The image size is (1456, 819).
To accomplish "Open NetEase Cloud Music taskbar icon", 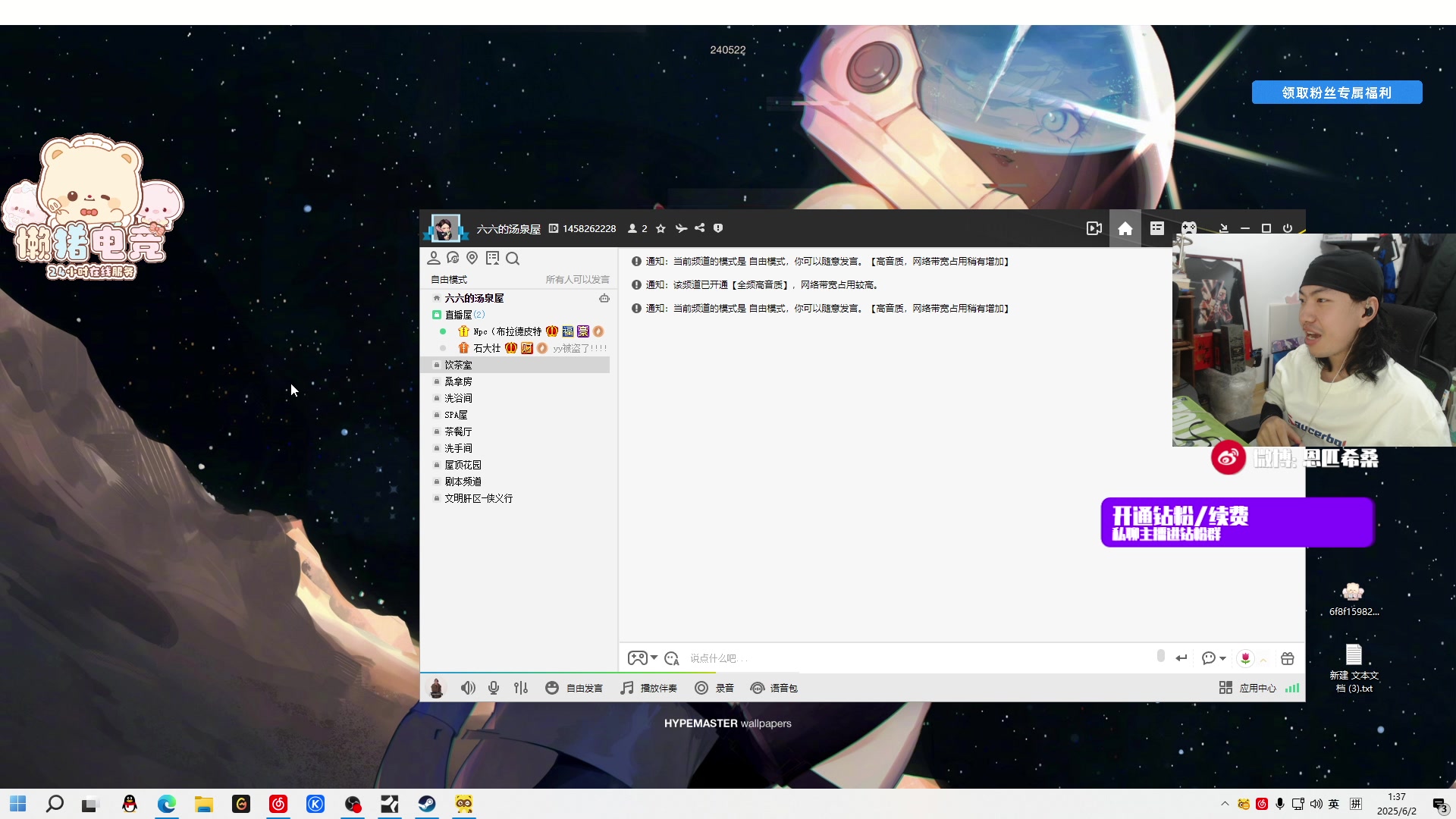I will (278, 804).
